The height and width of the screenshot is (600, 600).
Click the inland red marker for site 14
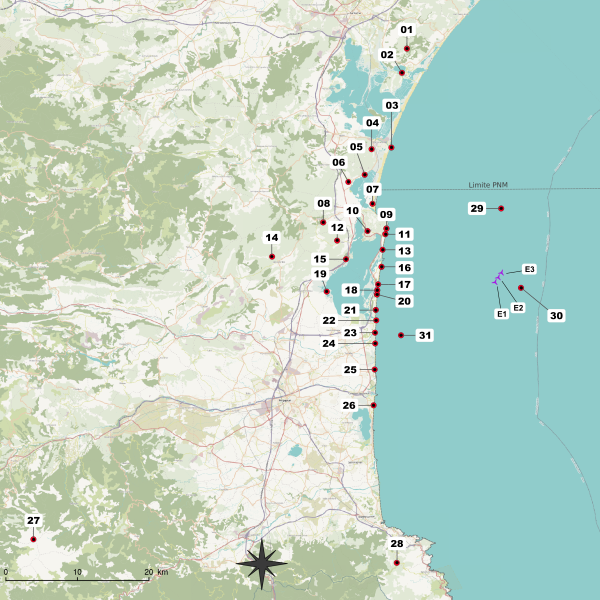tap(272, 256)
